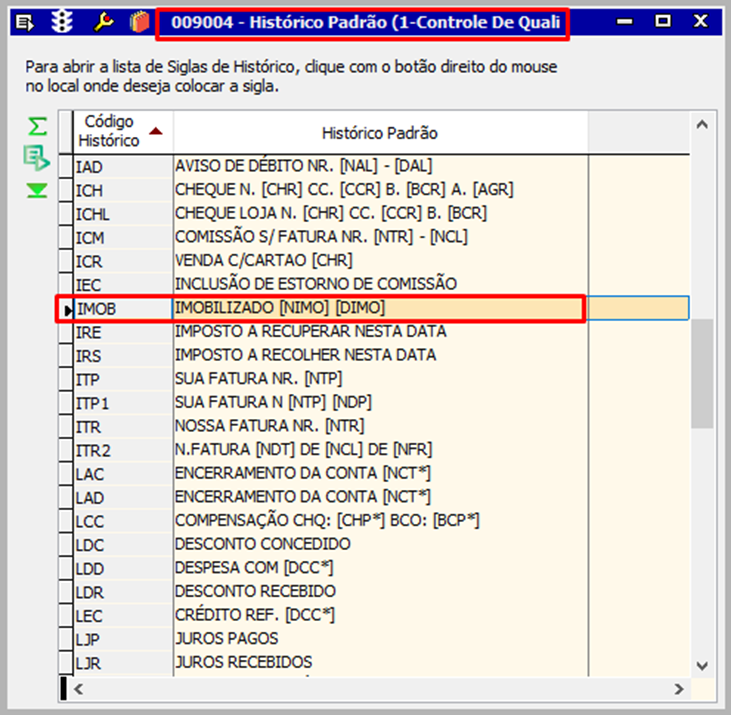Select the ICR code cell
Screen dimensions: 731x715
coord(123,261)
